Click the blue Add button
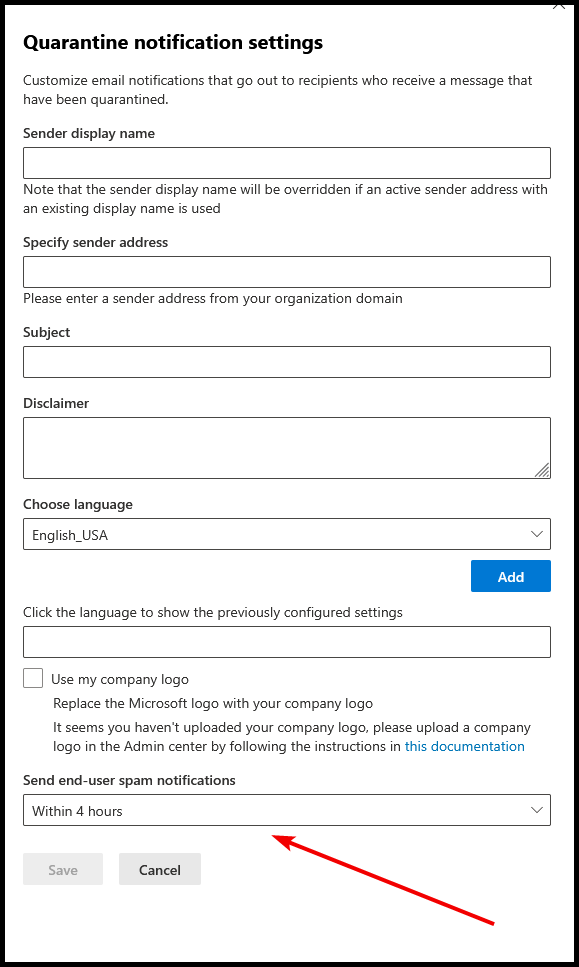 click(x=511, y=577)
